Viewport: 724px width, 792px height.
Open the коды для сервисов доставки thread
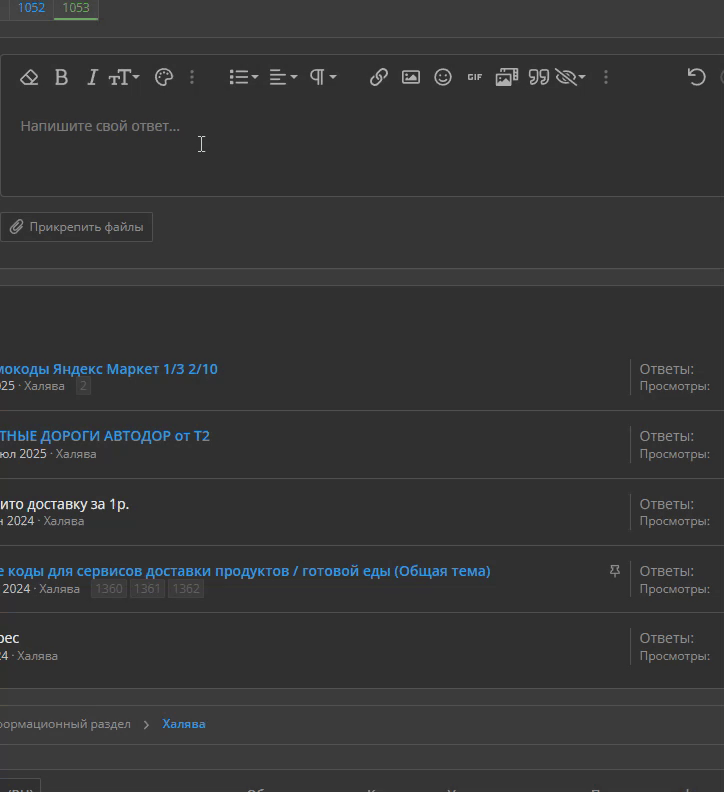[245, 571]
